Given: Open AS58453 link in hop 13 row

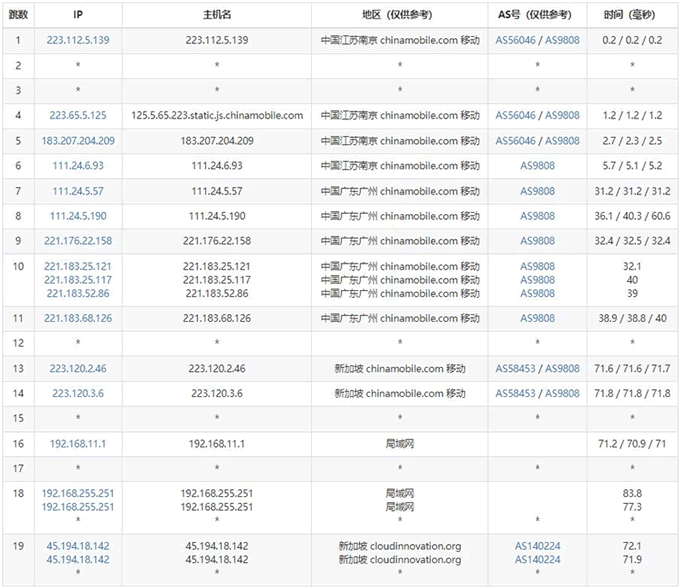Looking at the screenshot, I should [515, 369].
